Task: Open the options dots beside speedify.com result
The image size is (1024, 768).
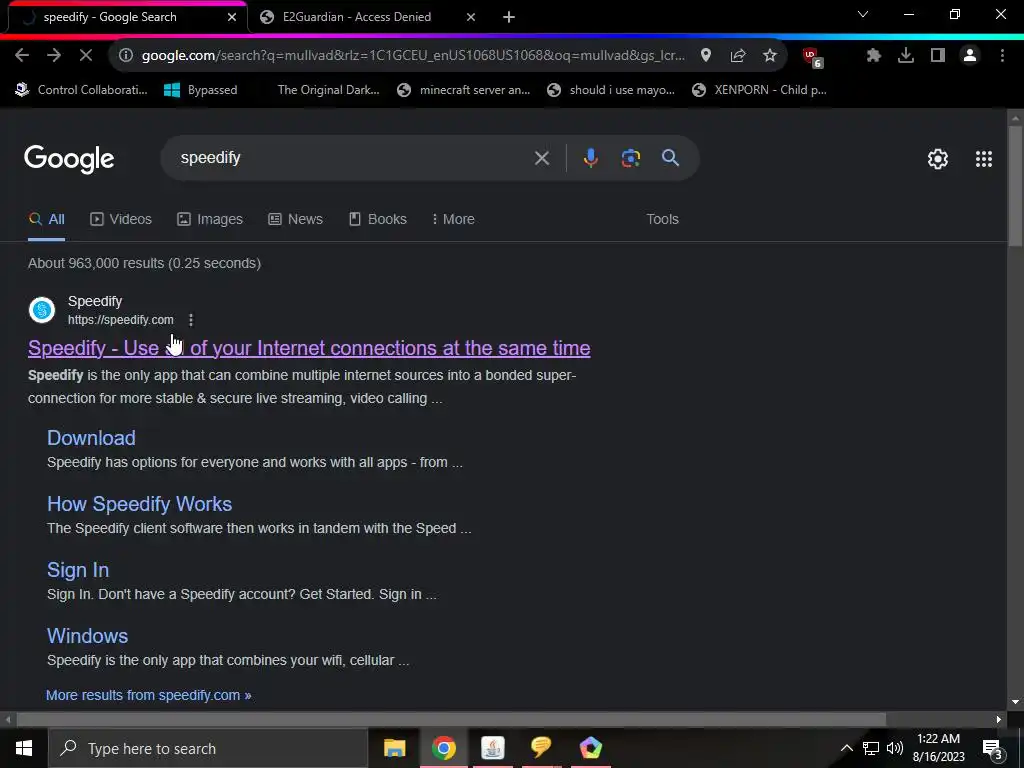Action: tap(191, 320)
